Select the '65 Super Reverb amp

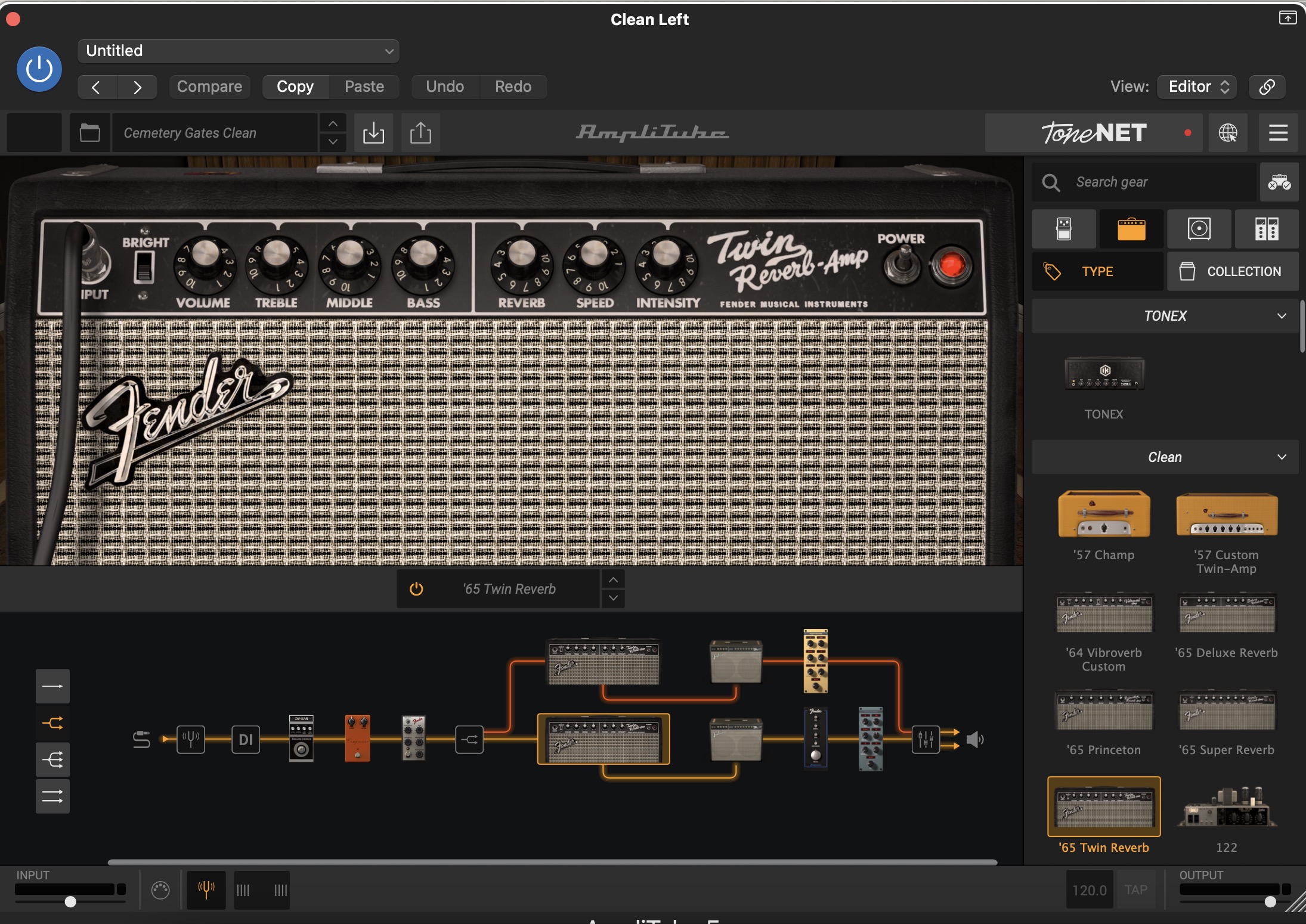(x=1227, y=711)
